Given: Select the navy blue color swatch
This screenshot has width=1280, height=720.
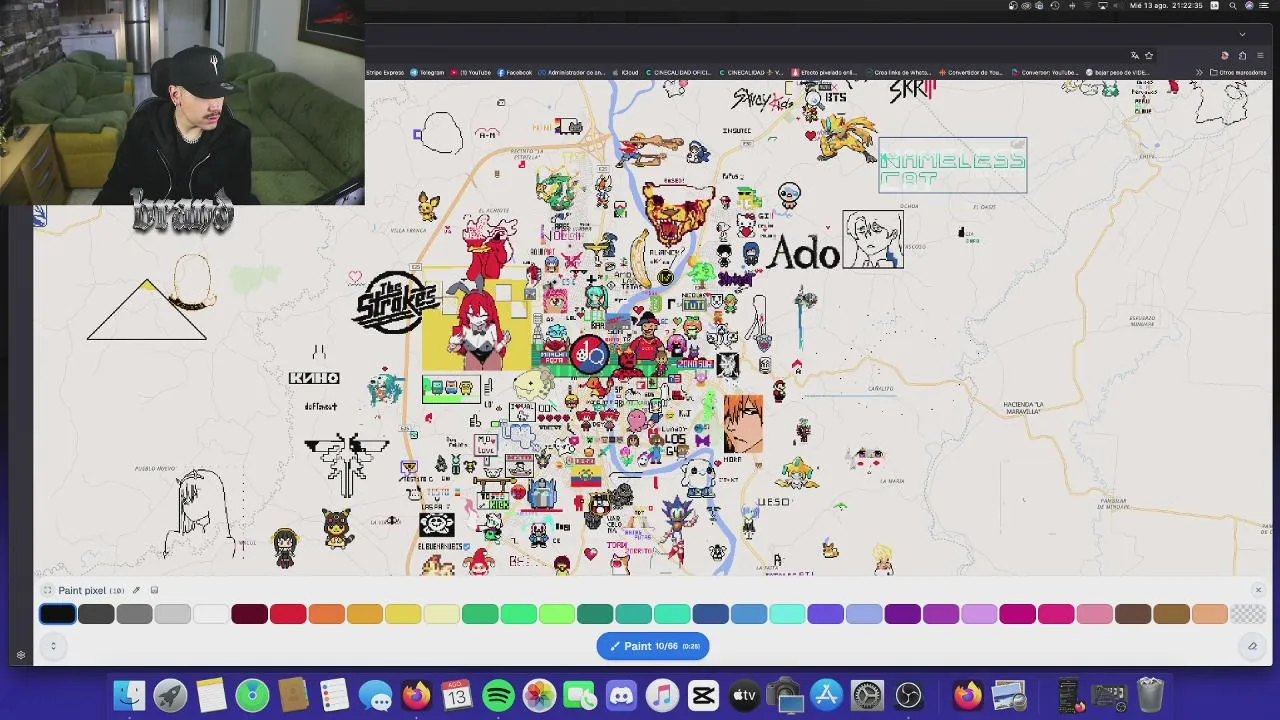Looking at the screenshot, I should coord(710,614).
